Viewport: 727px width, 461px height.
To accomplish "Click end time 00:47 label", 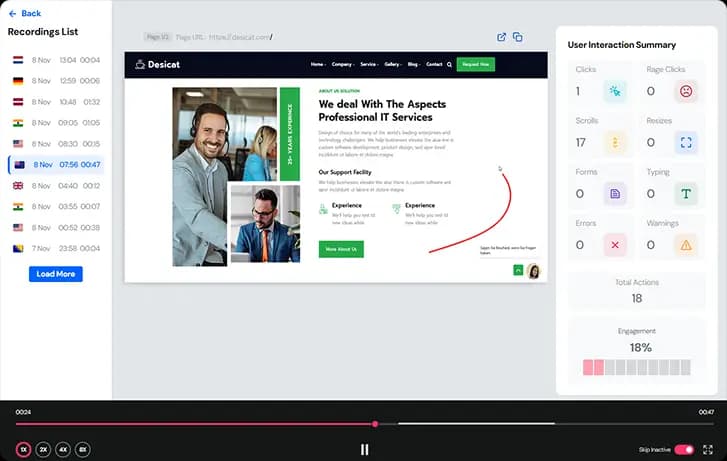I will [x=706, y=412].
